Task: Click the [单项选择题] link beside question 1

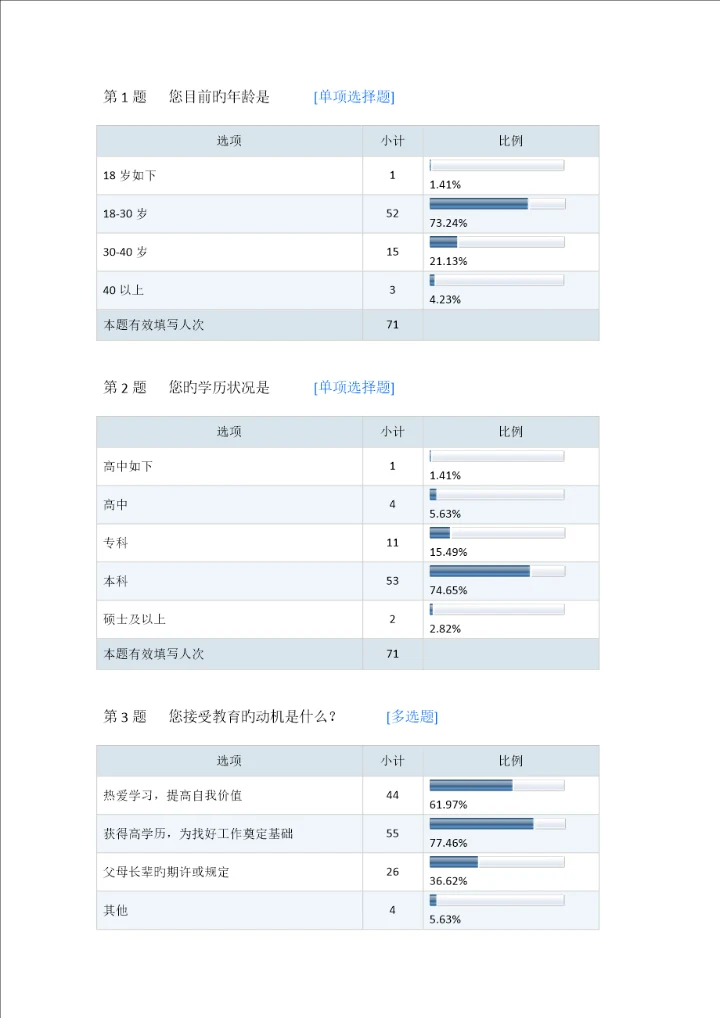Action: (354, 97)
